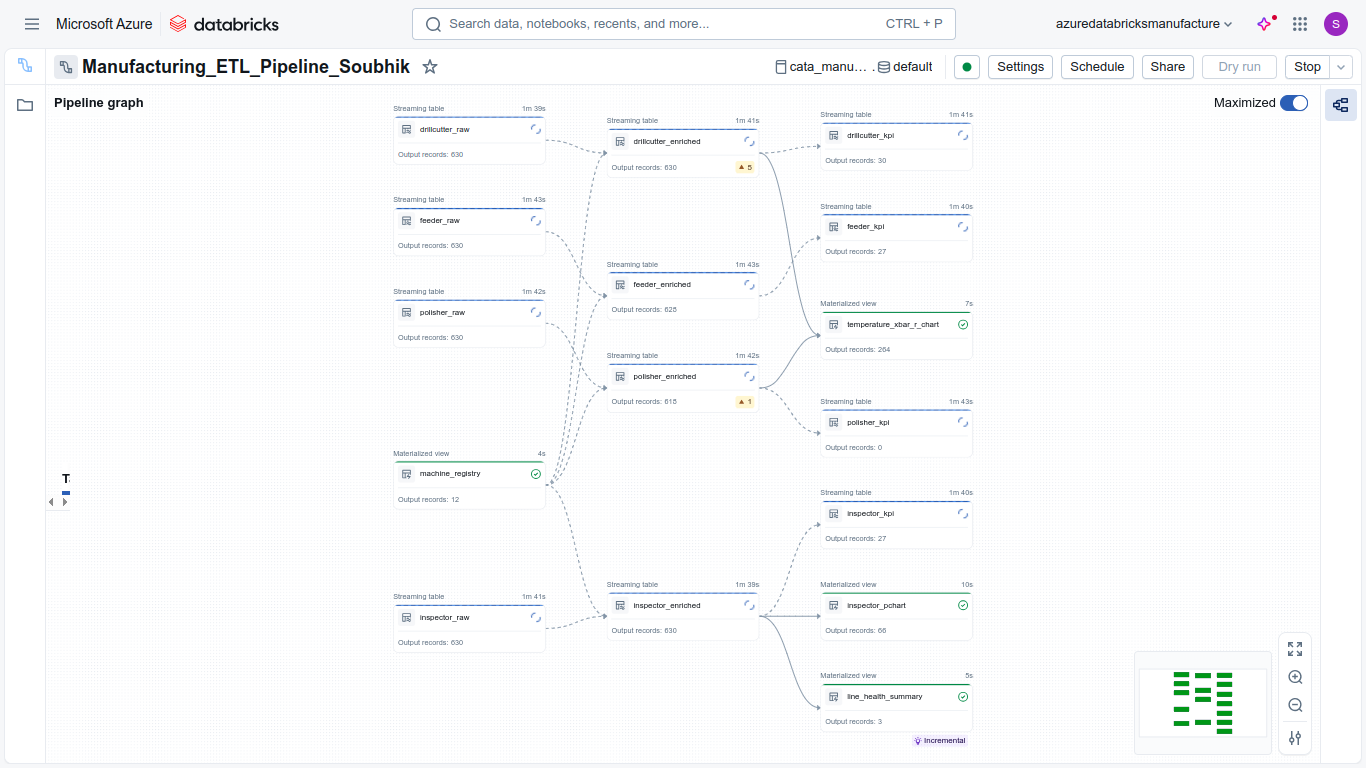The width and height of the screenshot is (1366, 768).
Task: Toggle the graph panel icon at top right
Action: click(1340, 104)
